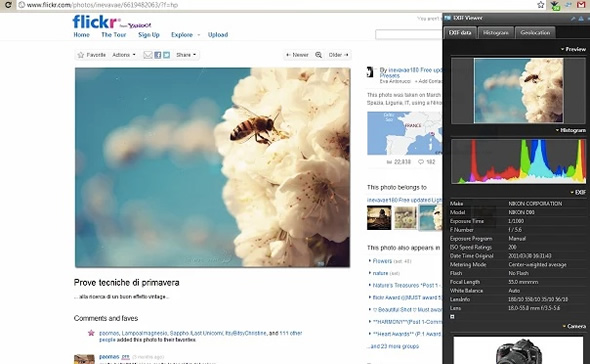590x364 pixels.
Task: Zoom photo with magnifier icon
Action: 318,55
